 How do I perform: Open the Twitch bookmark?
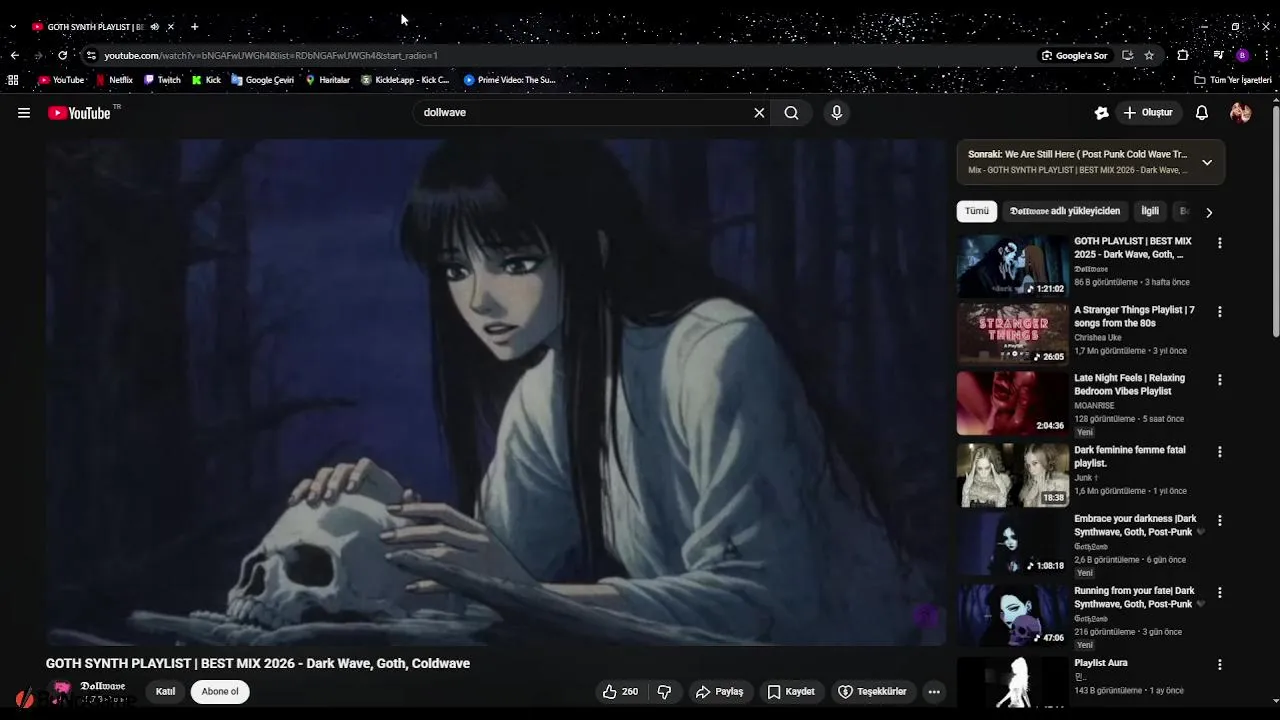click(162, 80)
